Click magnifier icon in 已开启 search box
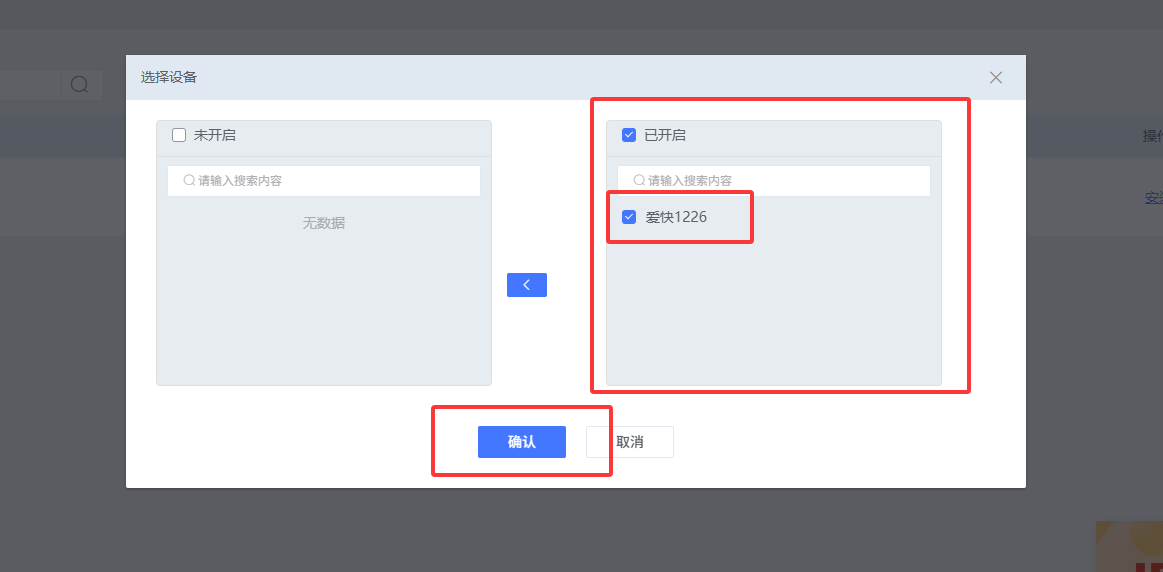The image size is (1163, 572). pos(639,181)
